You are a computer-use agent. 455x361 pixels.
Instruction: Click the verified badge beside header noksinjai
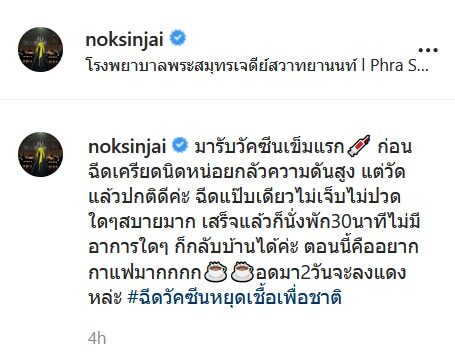178,38
